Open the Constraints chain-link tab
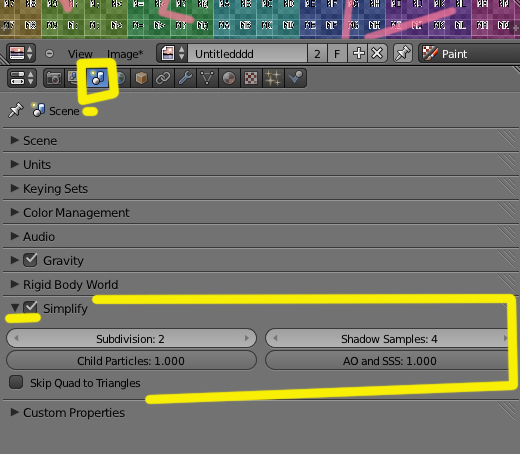The width and height of the screenshot is (520, 454). pyautogui.click(x=163, y=78)
